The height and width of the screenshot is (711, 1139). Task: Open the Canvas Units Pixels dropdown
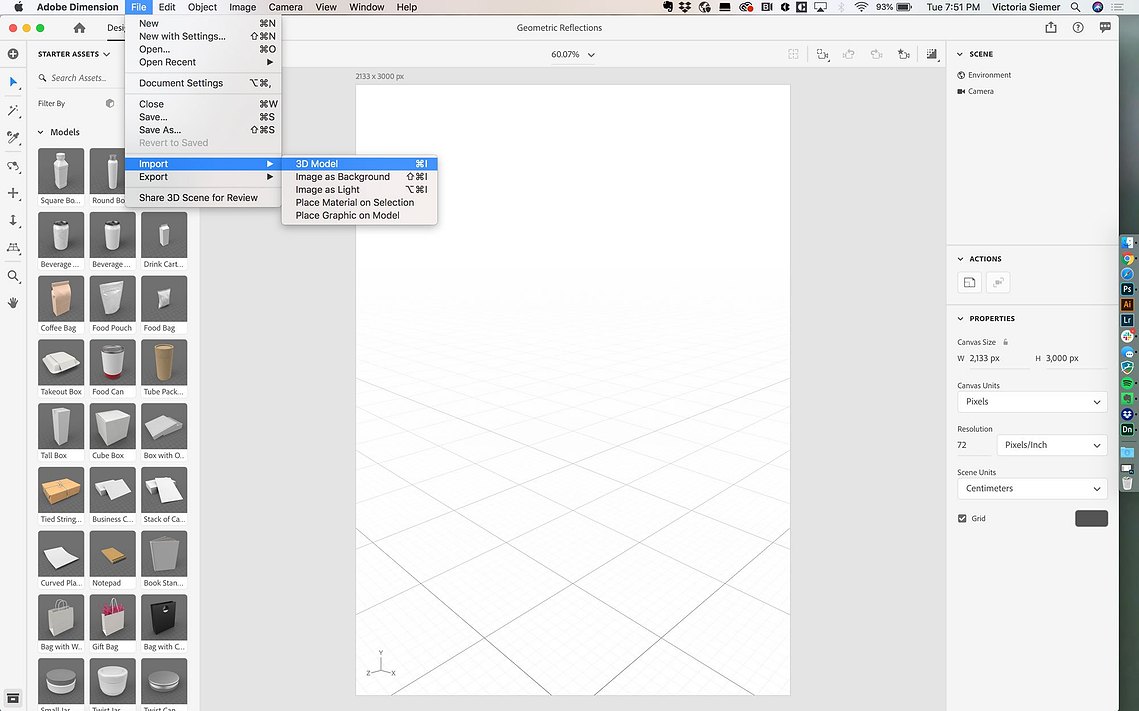1032,402
